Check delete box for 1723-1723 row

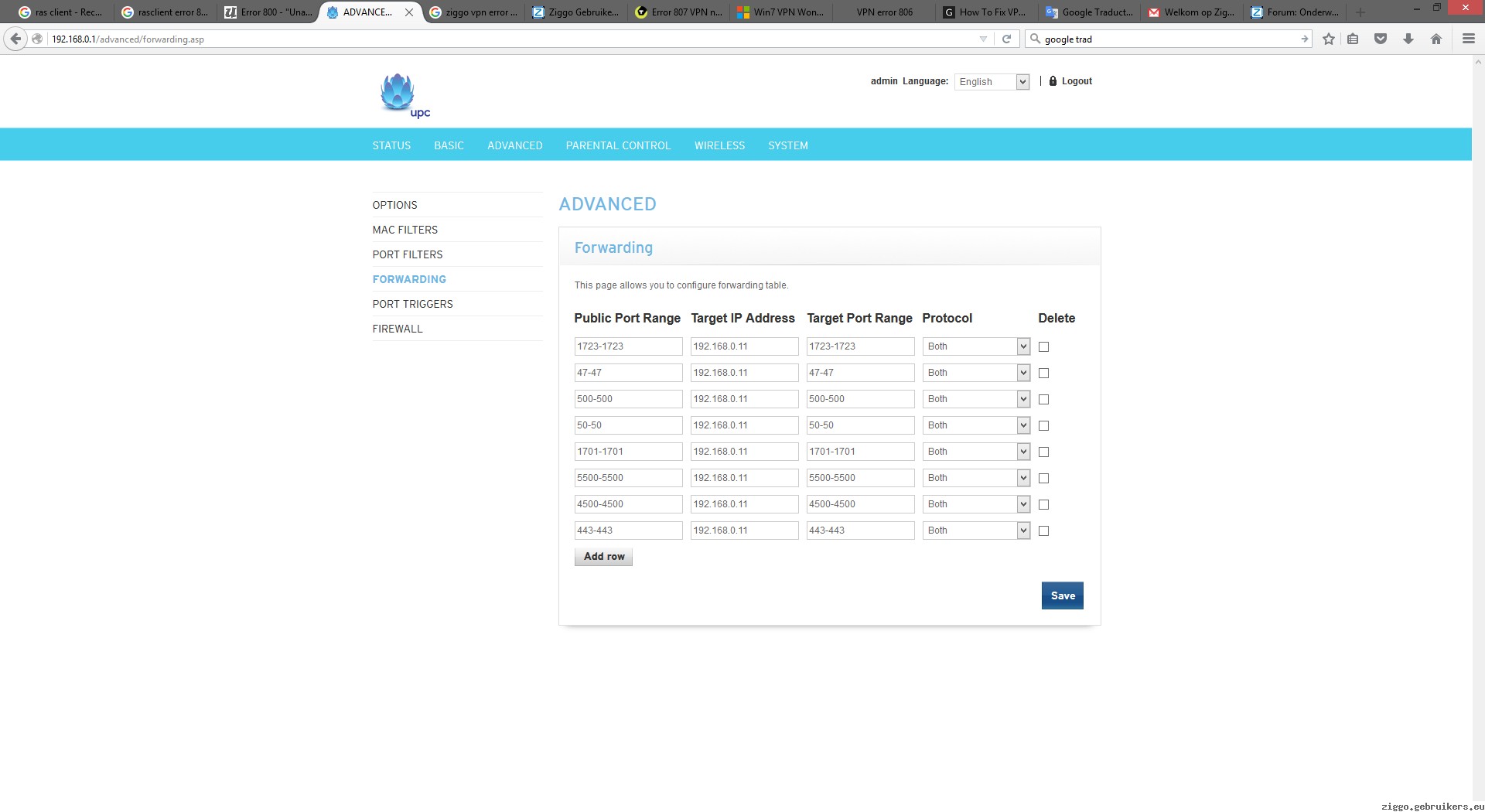[1043, 346]
